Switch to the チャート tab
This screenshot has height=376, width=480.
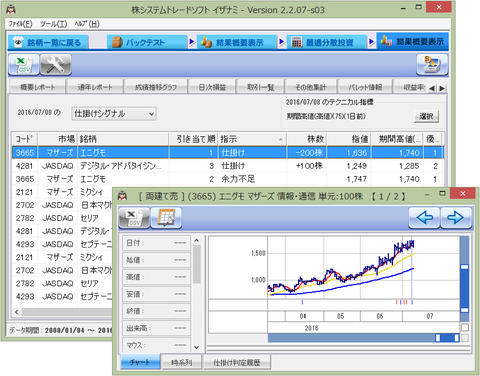tap(140, 362)
